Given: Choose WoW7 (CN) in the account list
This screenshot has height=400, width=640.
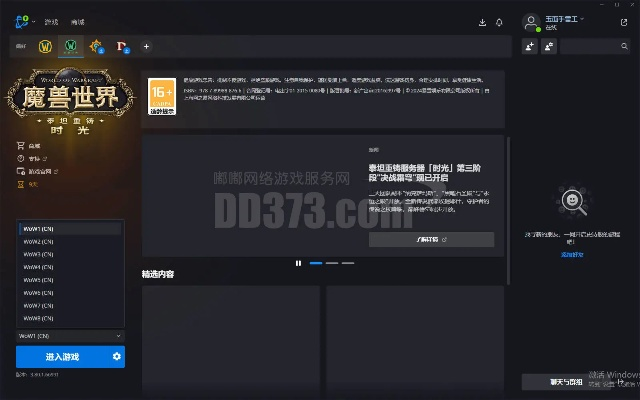Looking at the screenshot, I should pyautogui.click(x=70, y=305).
